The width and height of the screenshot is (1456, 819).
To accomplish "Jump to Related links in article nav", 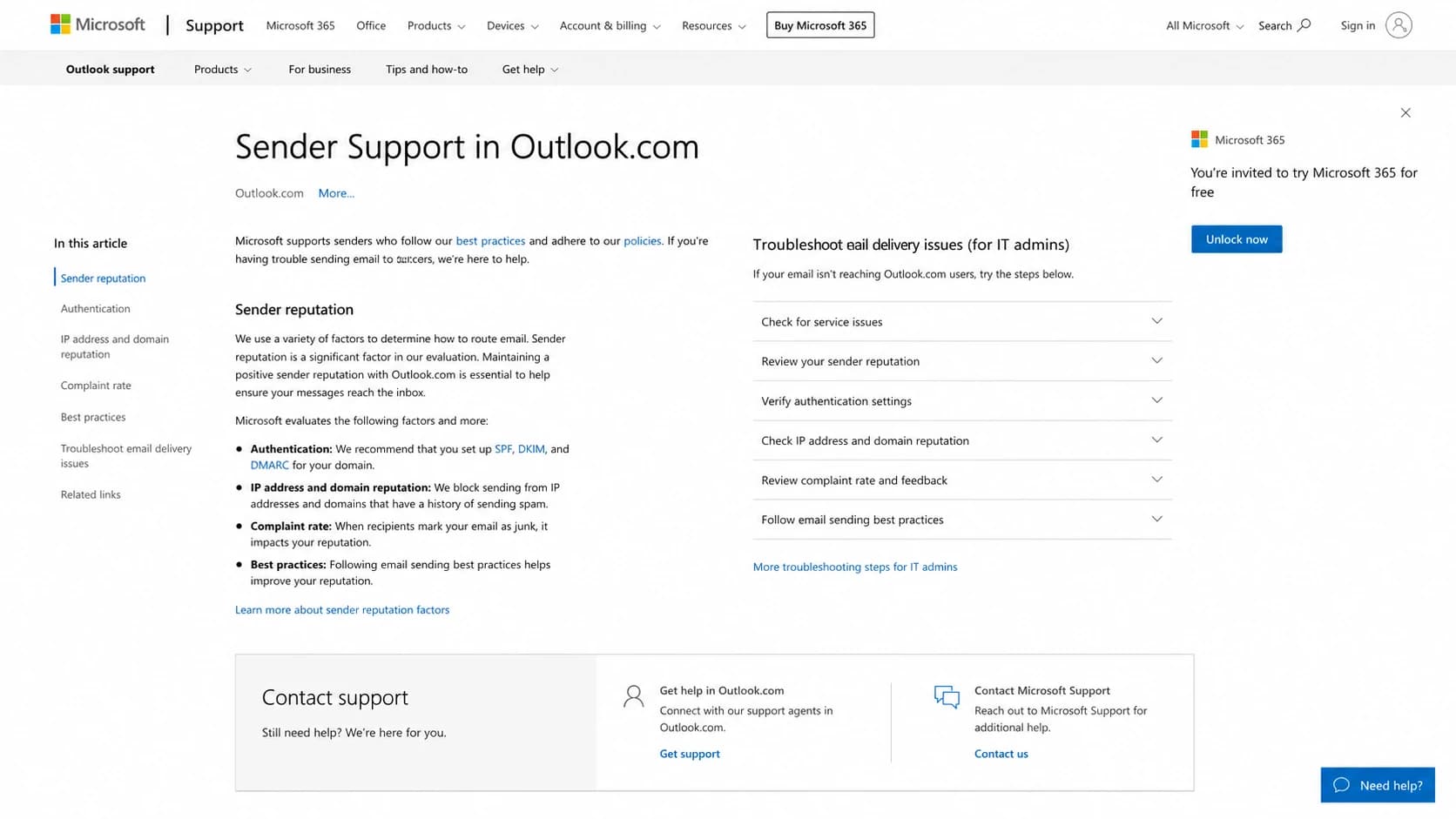I will click(91, 494).
